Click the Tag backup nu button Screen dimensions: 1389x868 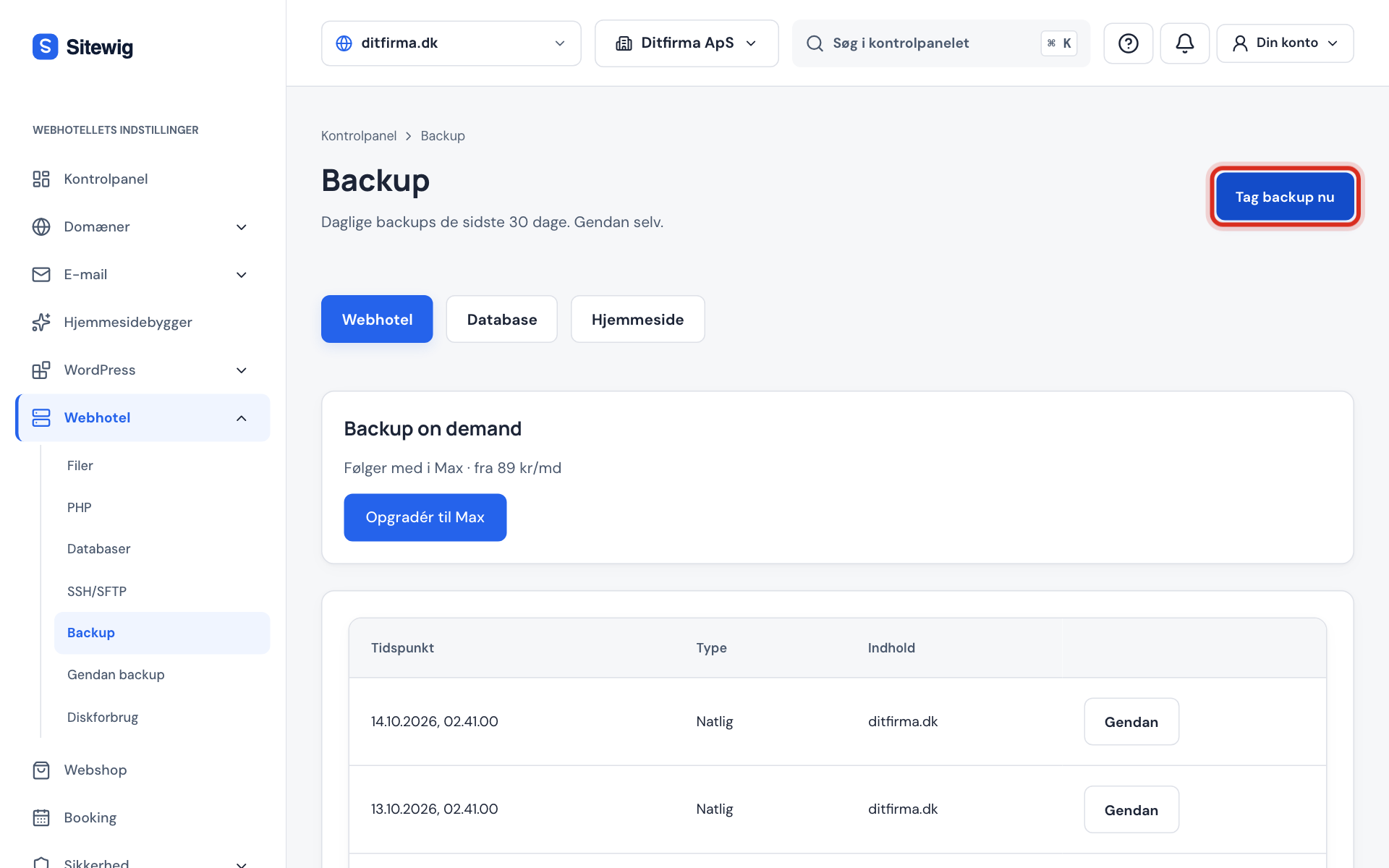point(1285,197)
